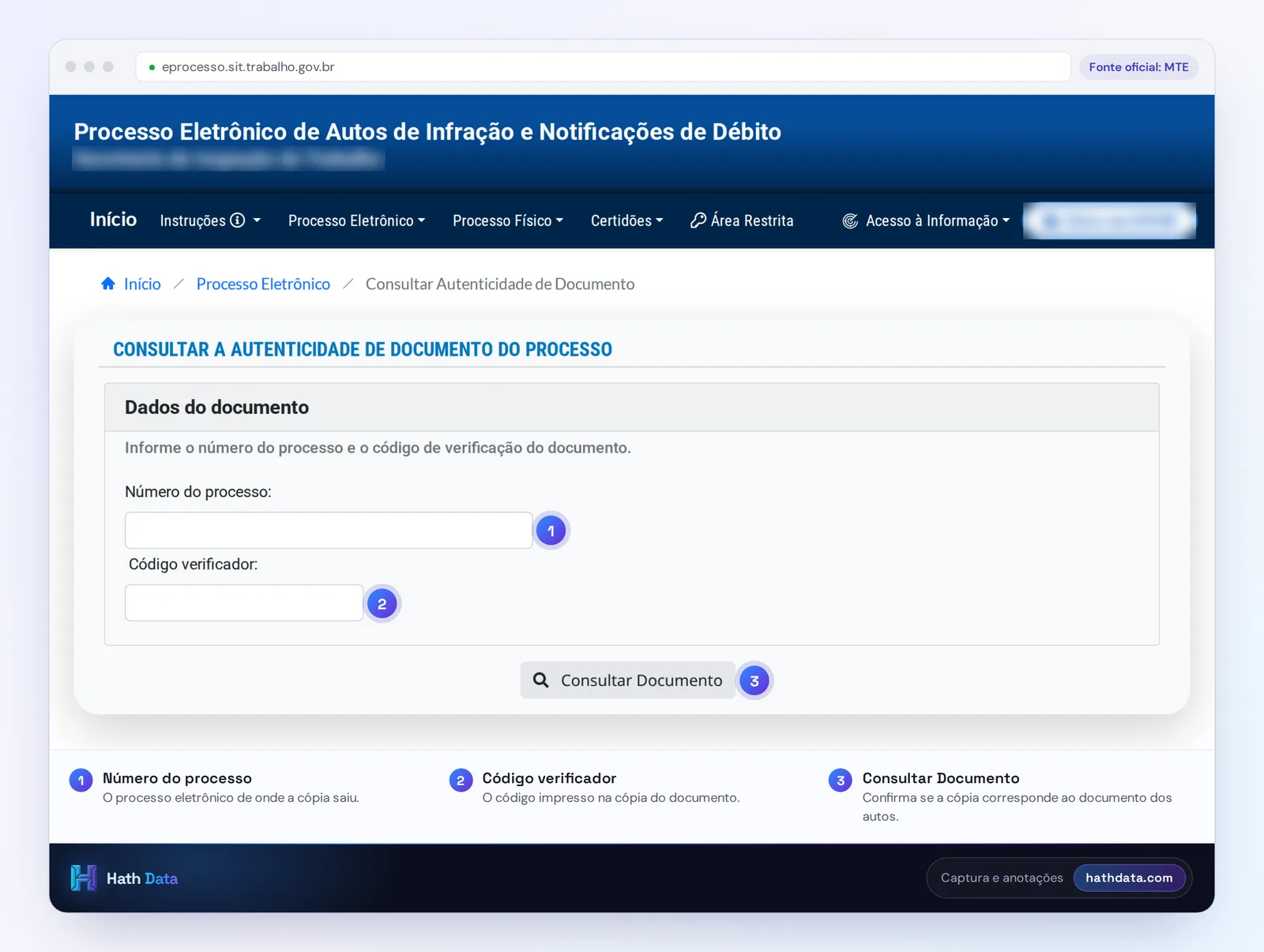The image size is (1264, 952).
Task: Click the key icon of Área Restrita
Action: pos(698,220)
